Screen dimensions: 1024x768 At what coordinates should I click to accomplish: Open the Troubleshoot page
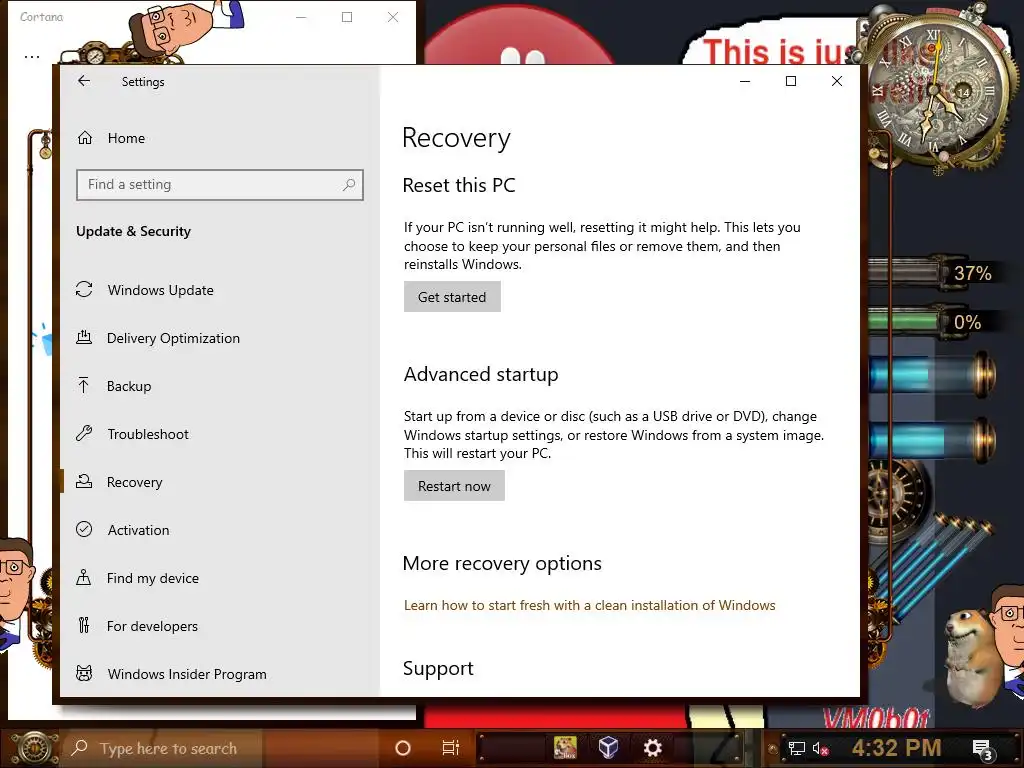tap(148, 434)
